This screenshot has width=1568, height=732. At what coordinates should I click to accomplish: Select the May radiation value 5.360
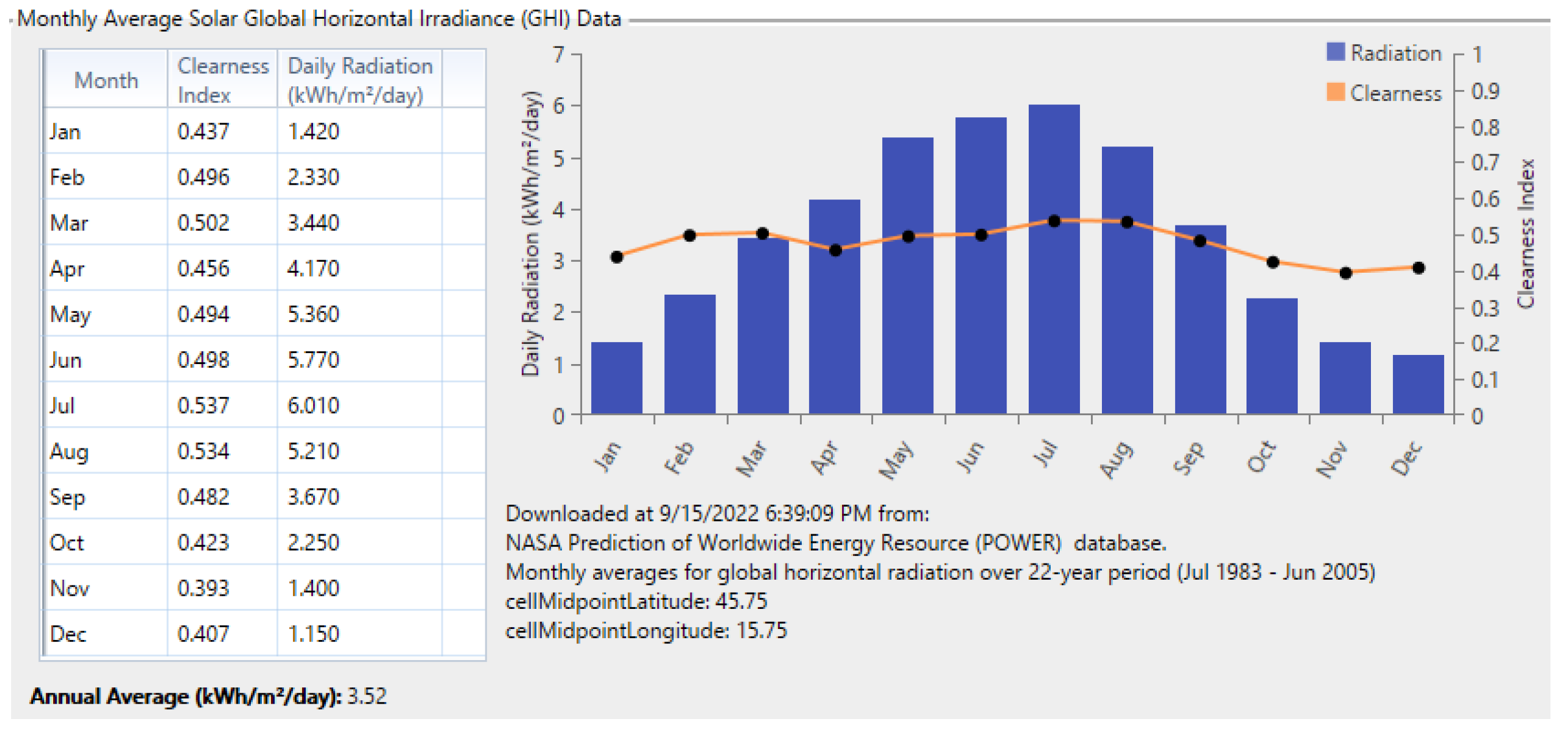(313, 314)
